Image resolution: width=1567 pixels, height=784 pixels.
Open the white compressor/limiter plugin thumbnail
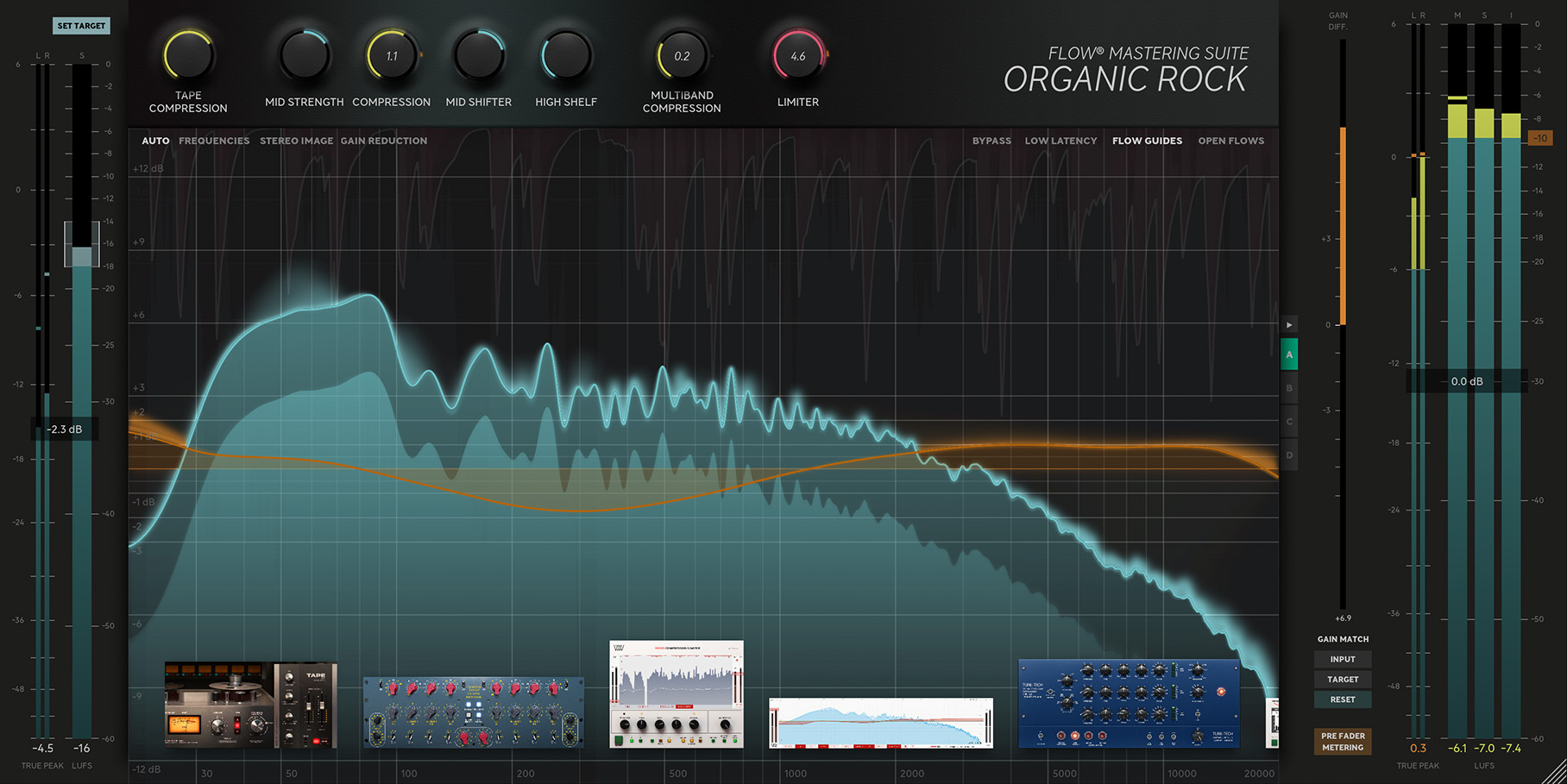(x=677, y=694)
